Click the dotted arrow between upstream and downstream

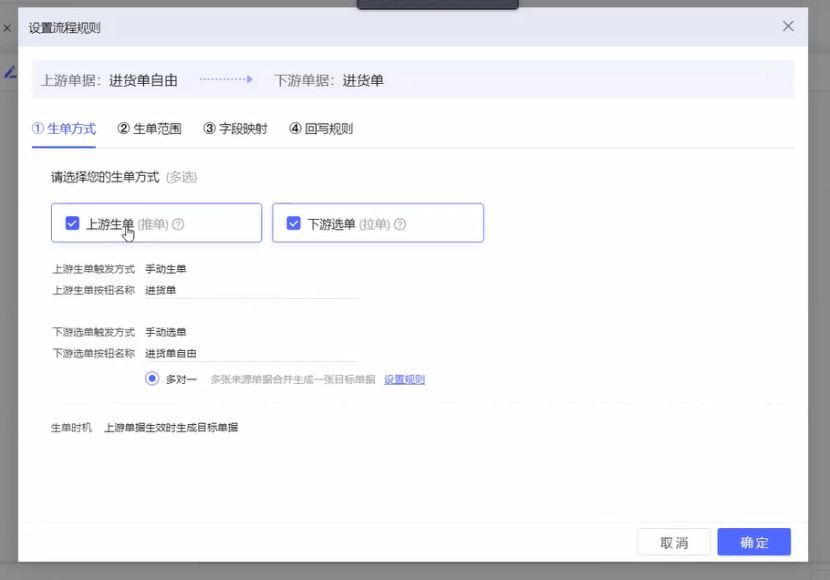pos(225,80)
